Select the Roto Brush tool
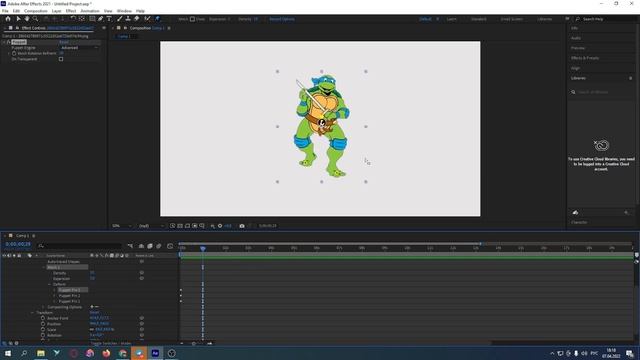 (147, 19)
